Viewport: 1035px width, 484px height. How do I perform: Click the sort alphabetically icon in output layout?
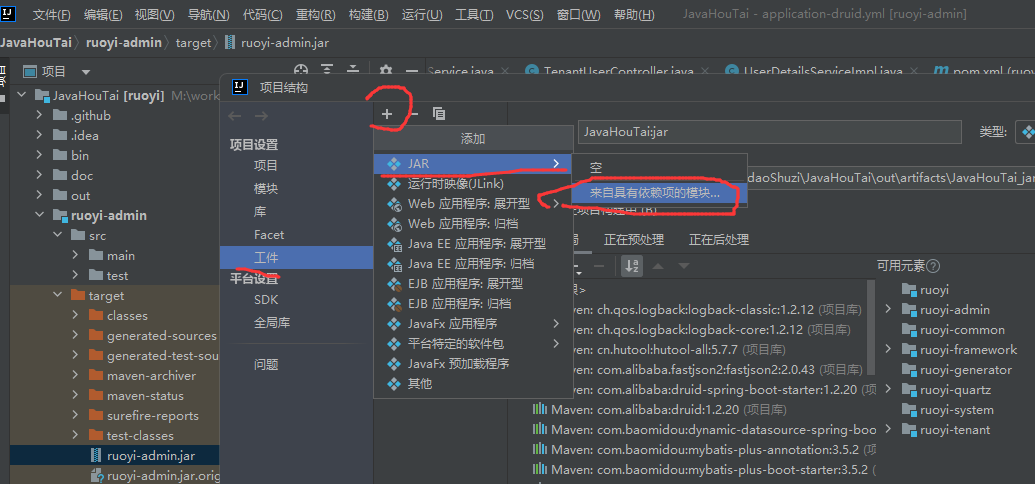pyautogui.click(x=632, y=266)
